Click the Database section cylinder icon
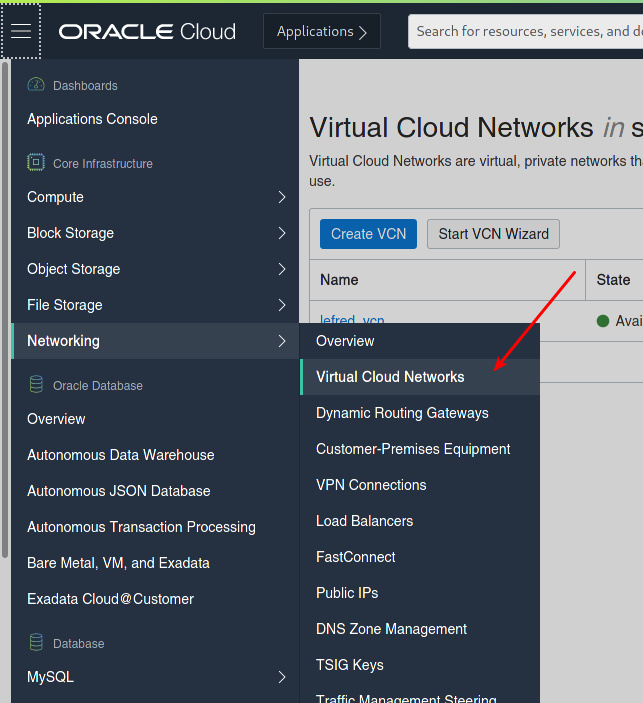 [x=36, y=642]
